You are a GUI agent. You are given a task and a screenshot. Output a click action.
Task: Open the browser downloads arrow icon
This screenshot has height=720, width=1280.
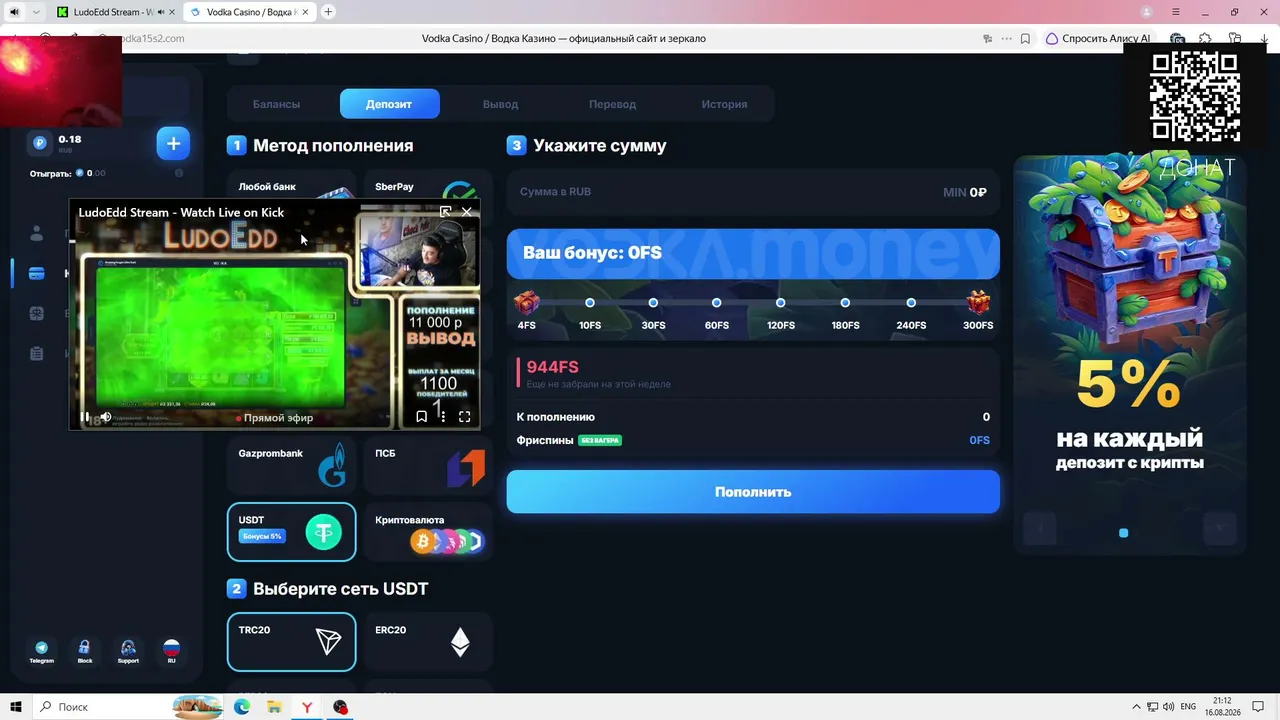pos(1265,39)
